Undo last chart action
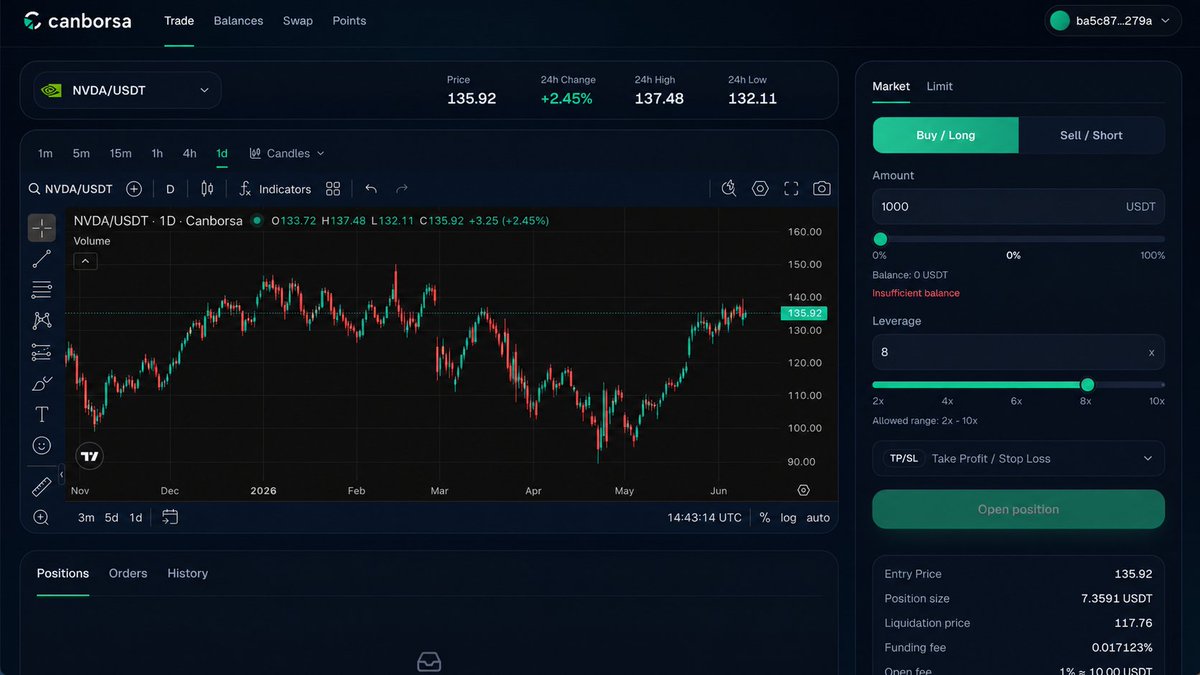This screenshot has width=1200, height=675. [x=371, y=189]
